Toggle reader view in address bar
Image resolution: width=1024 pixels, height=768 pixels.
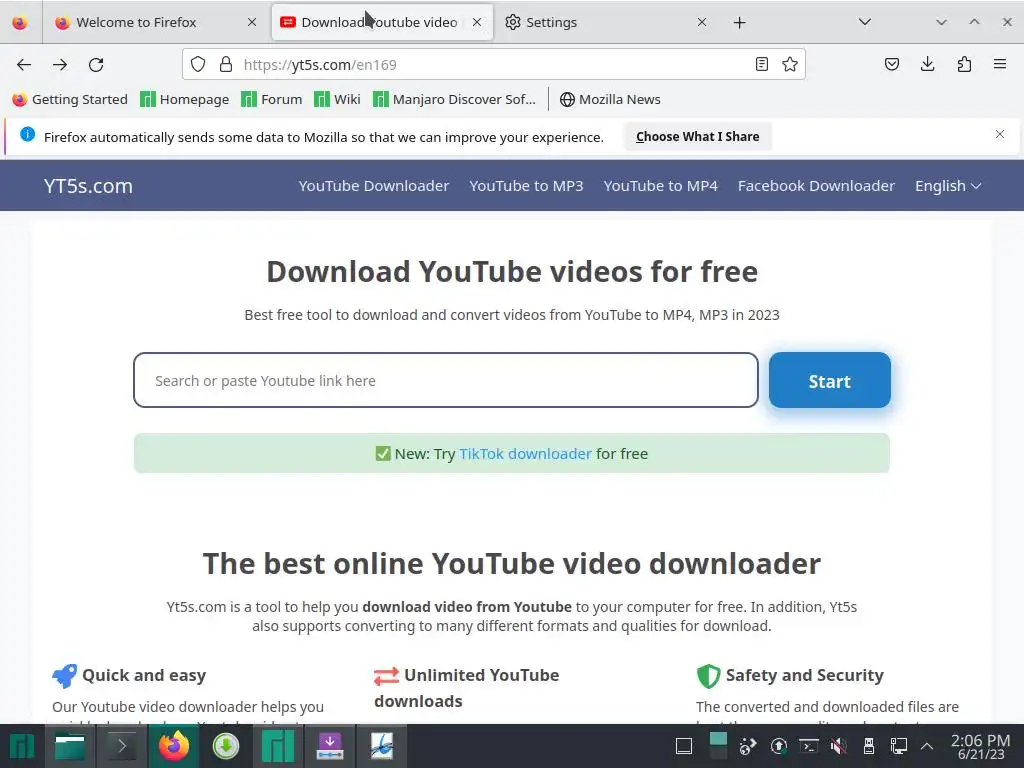[761, 64]
